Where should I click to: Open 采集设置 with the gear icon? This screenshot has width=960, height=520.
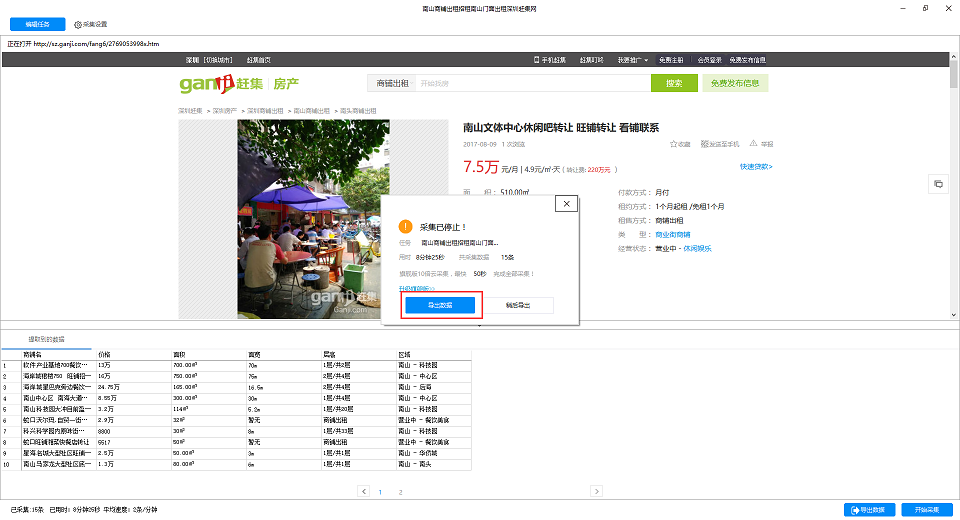91,24
